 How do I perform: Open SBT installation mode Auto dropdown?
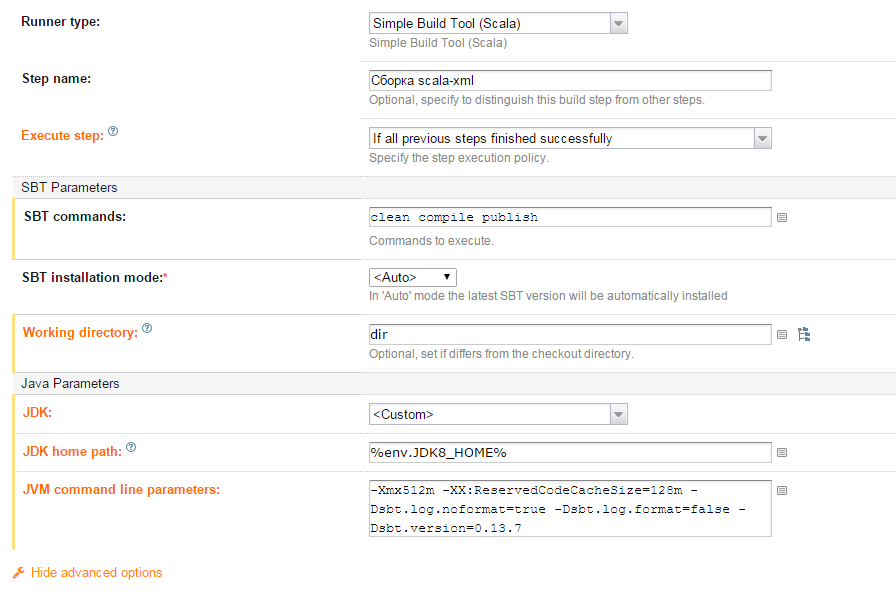(x=413, y=277)
